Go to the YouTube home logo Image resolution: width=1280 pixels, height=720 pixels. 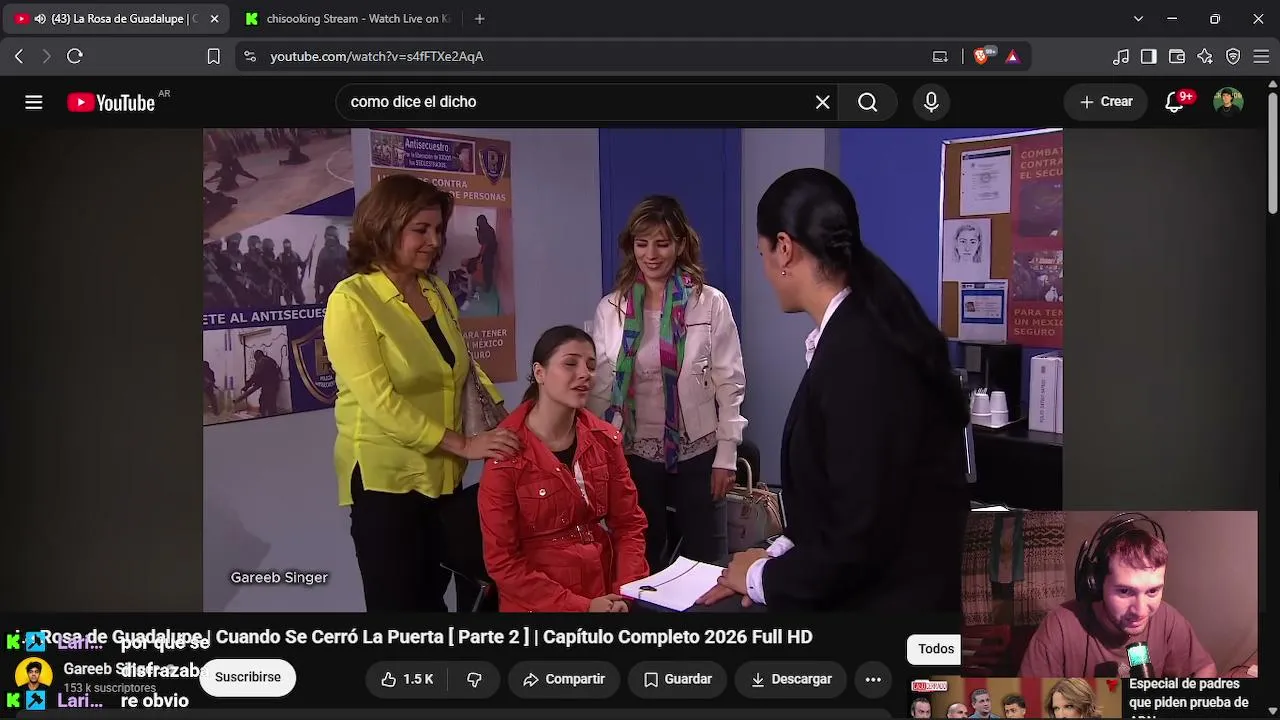pos(111,102)
